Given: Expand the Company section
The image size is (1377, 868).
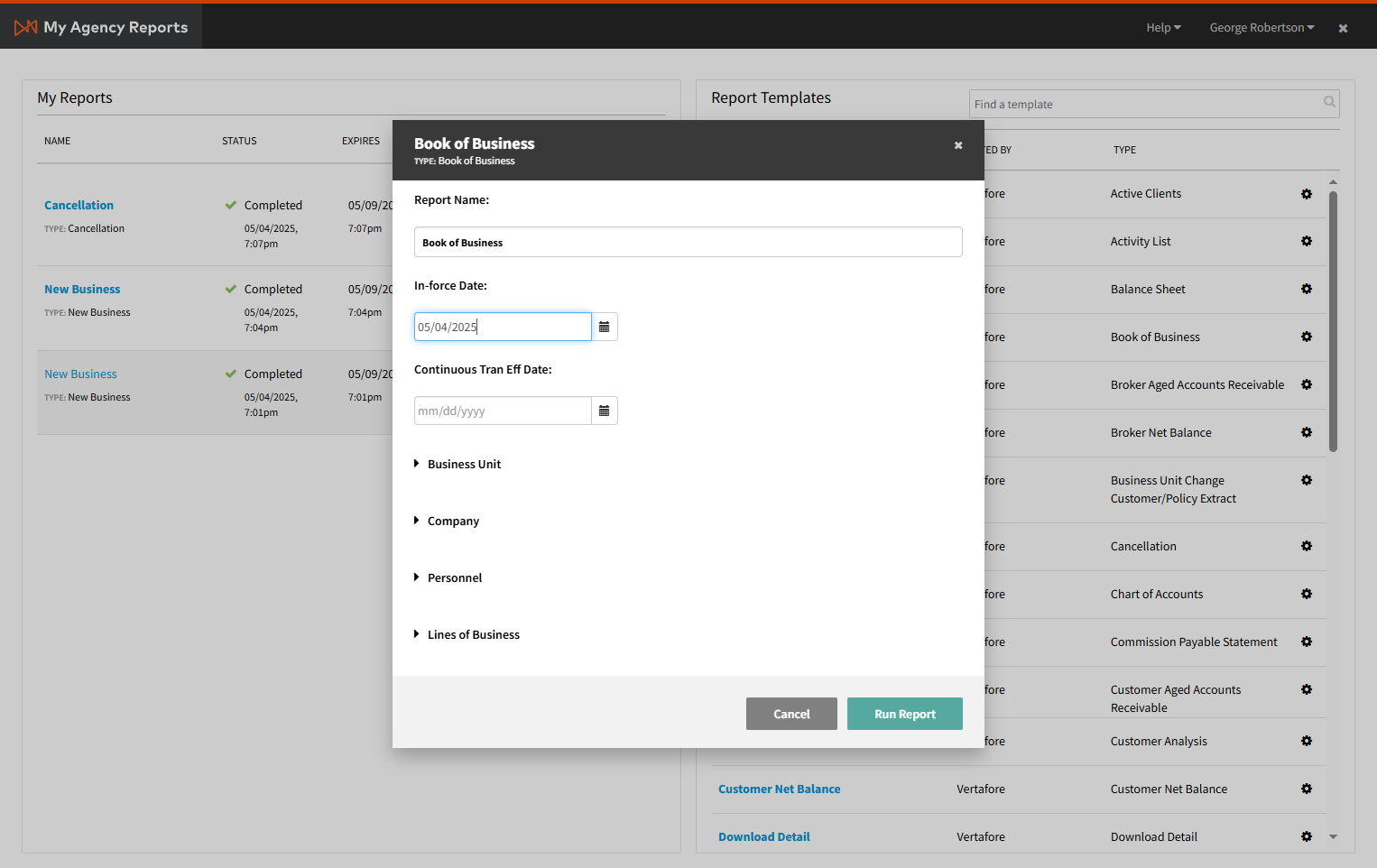Looking at the screenshot, I should click(447, 521).
